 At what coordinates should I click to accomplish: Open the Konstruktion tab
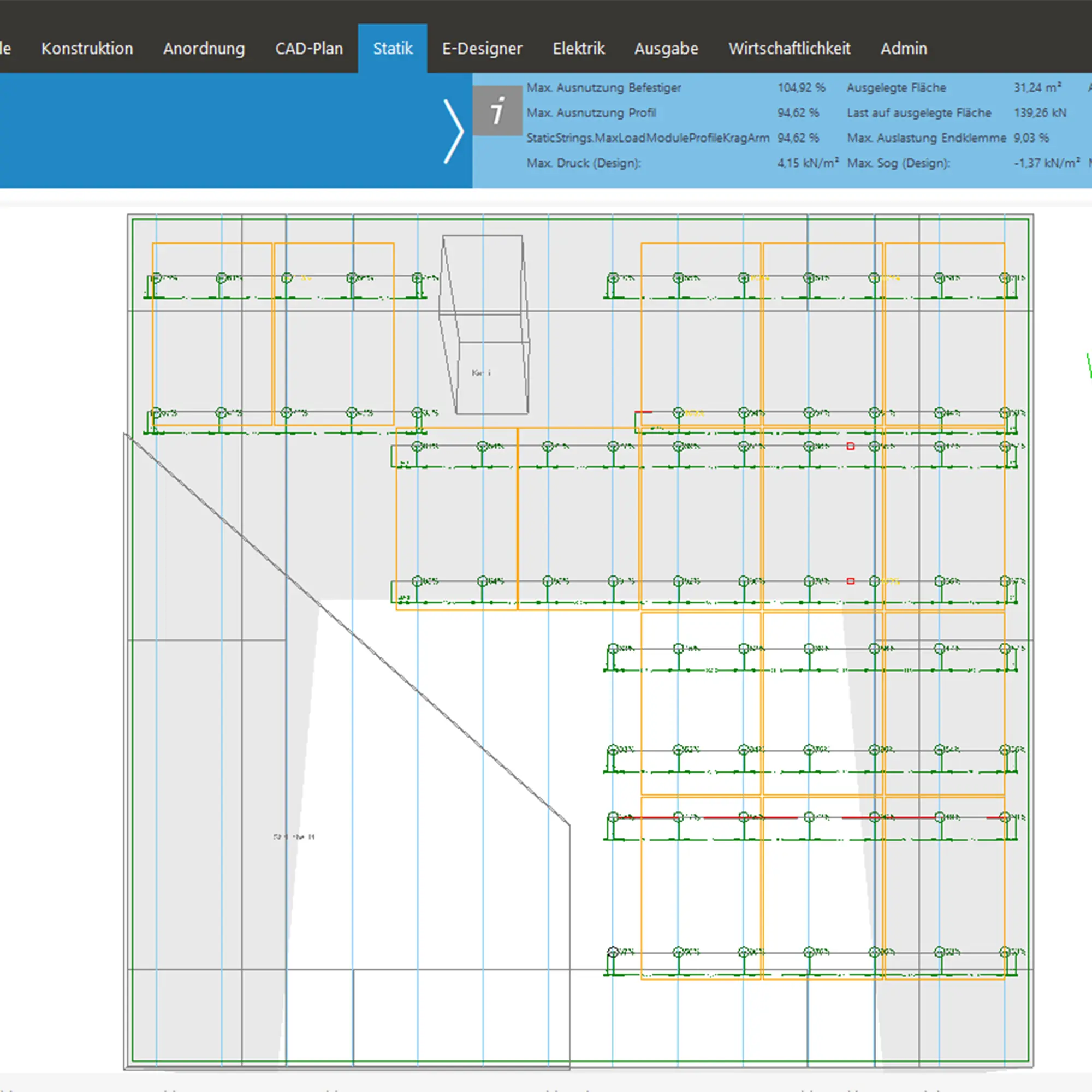pyautogui.click(x=87, y=49)
